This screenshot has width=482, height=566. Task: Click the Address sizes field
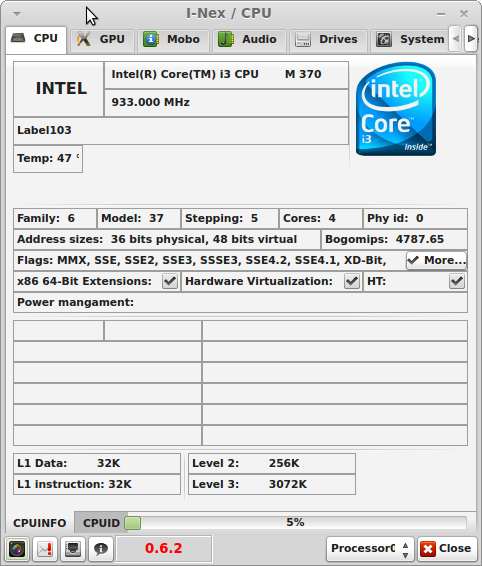pyautogui.click(x=167, y=239)
